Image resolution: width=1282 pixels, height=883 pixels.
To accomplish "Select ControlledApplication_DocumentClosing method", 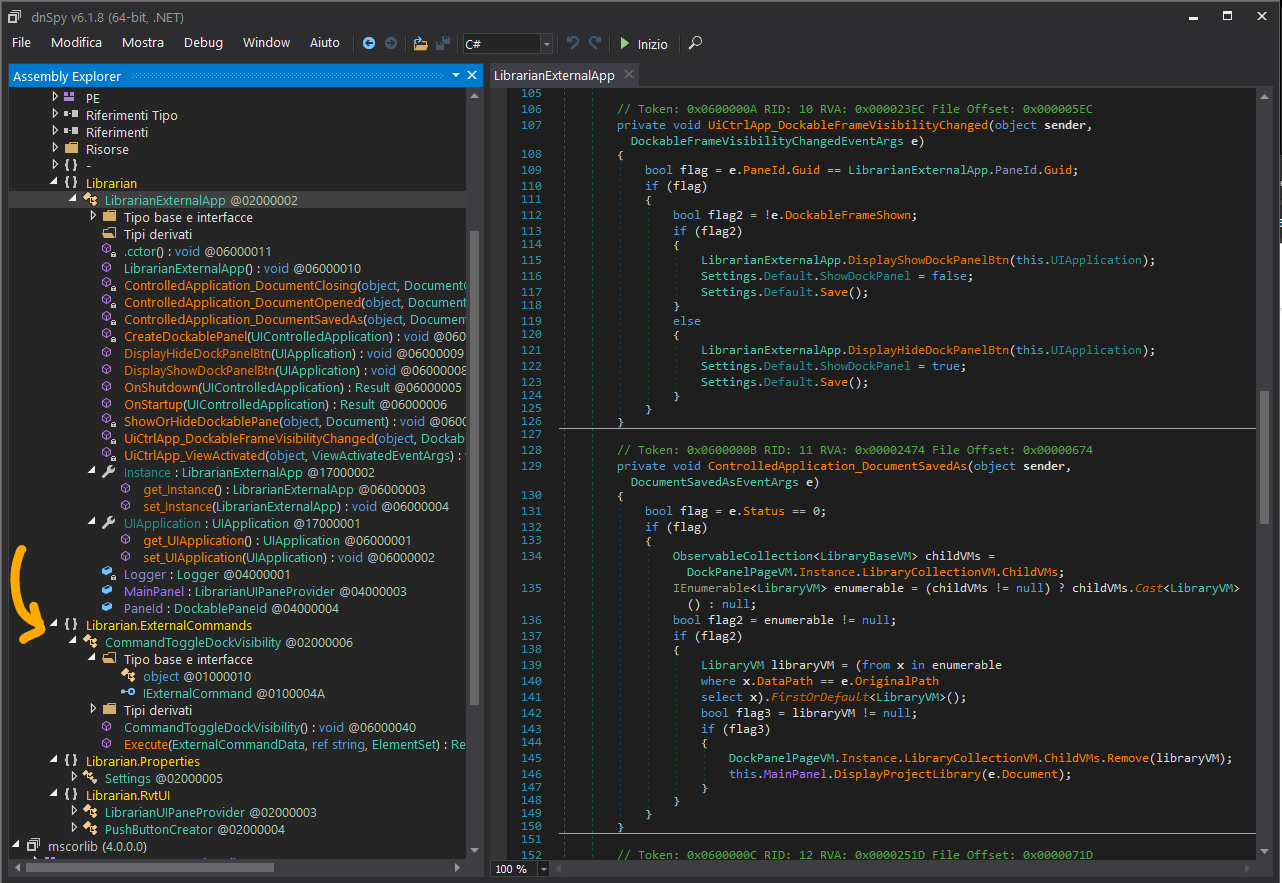I will click(295, 285).
